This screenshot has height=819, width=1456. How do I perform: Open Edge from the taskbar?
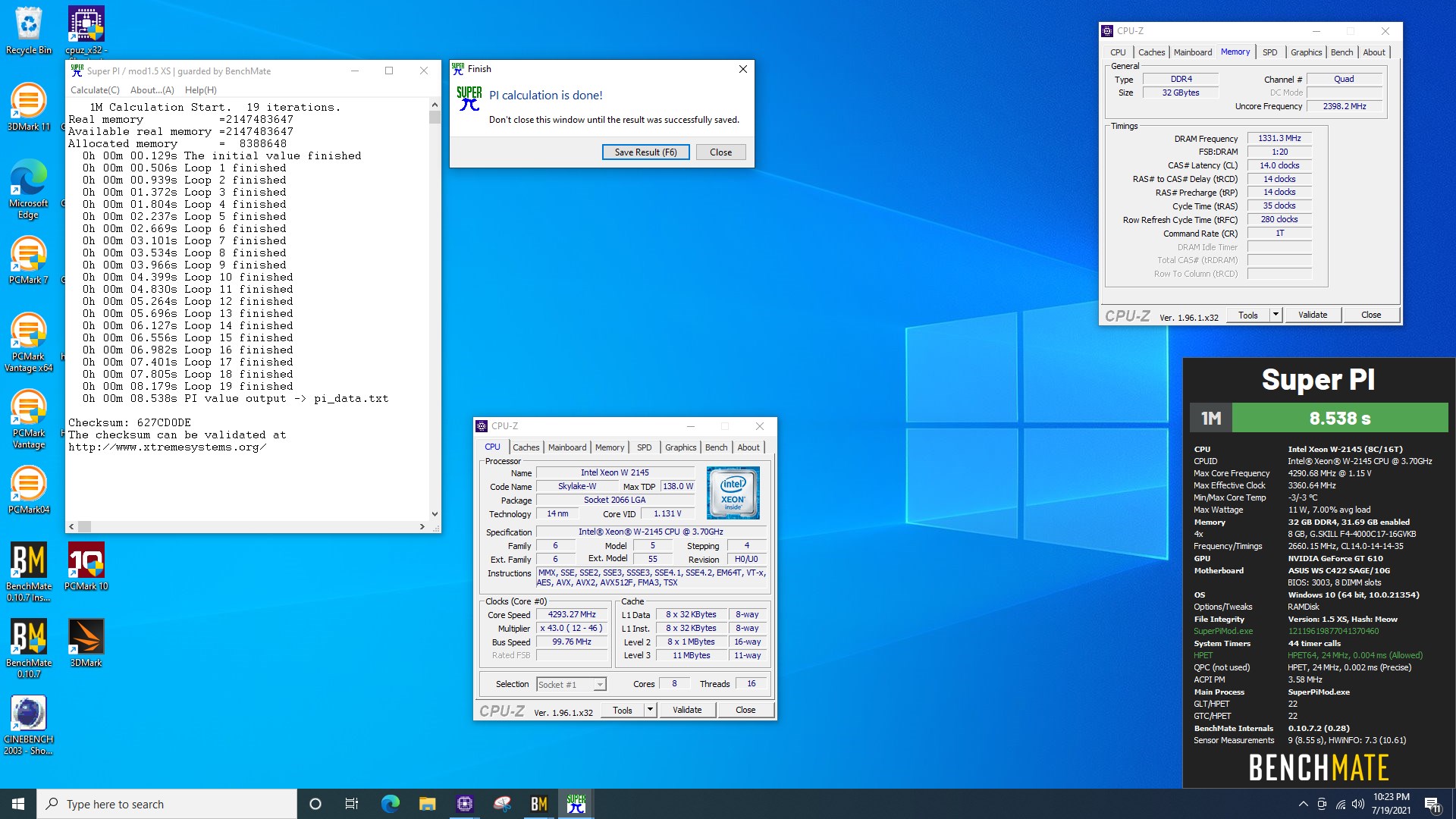click(x=390, y=804)
